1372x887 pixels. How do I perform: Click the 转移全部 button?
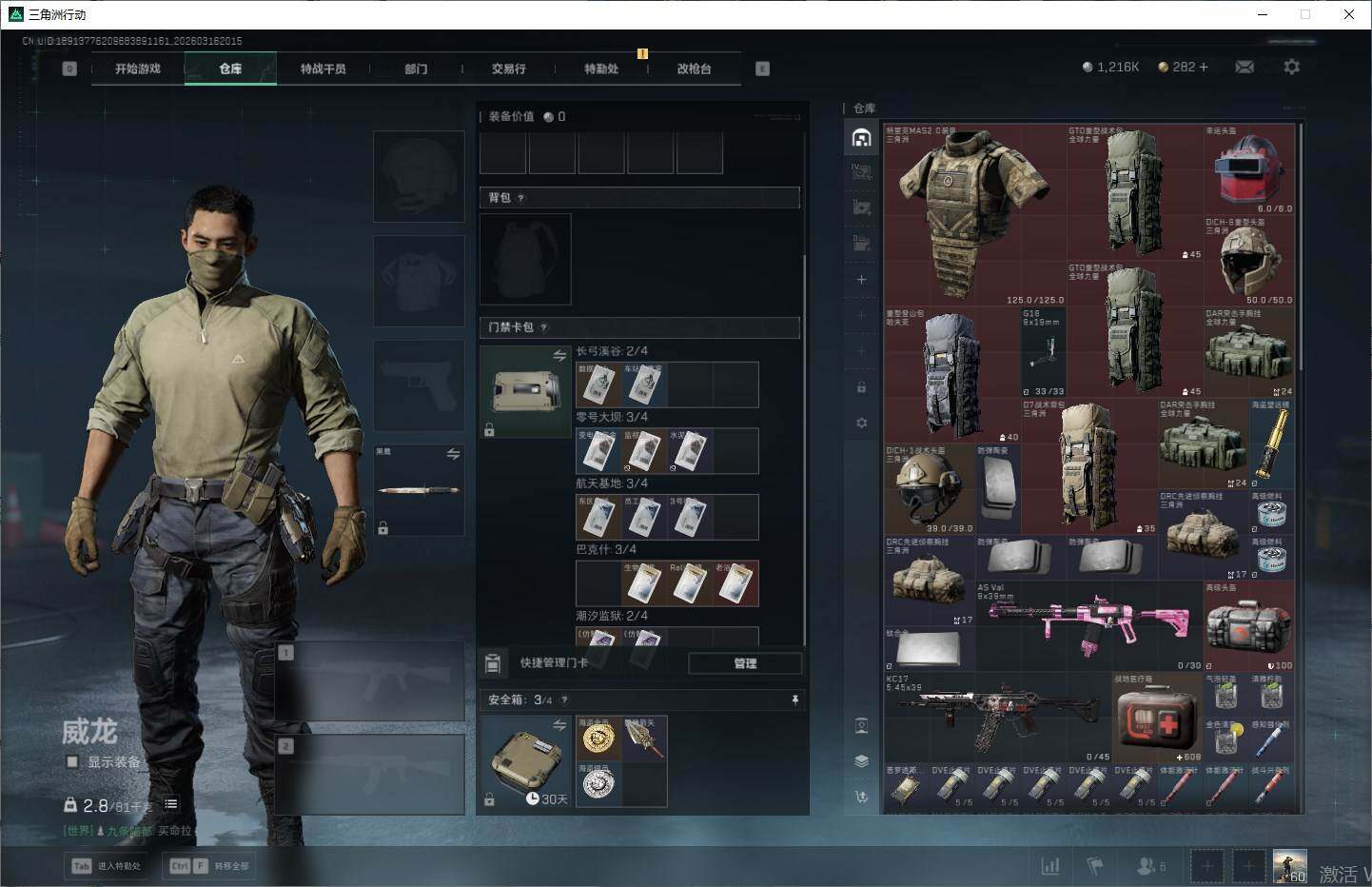coord(209,866)
